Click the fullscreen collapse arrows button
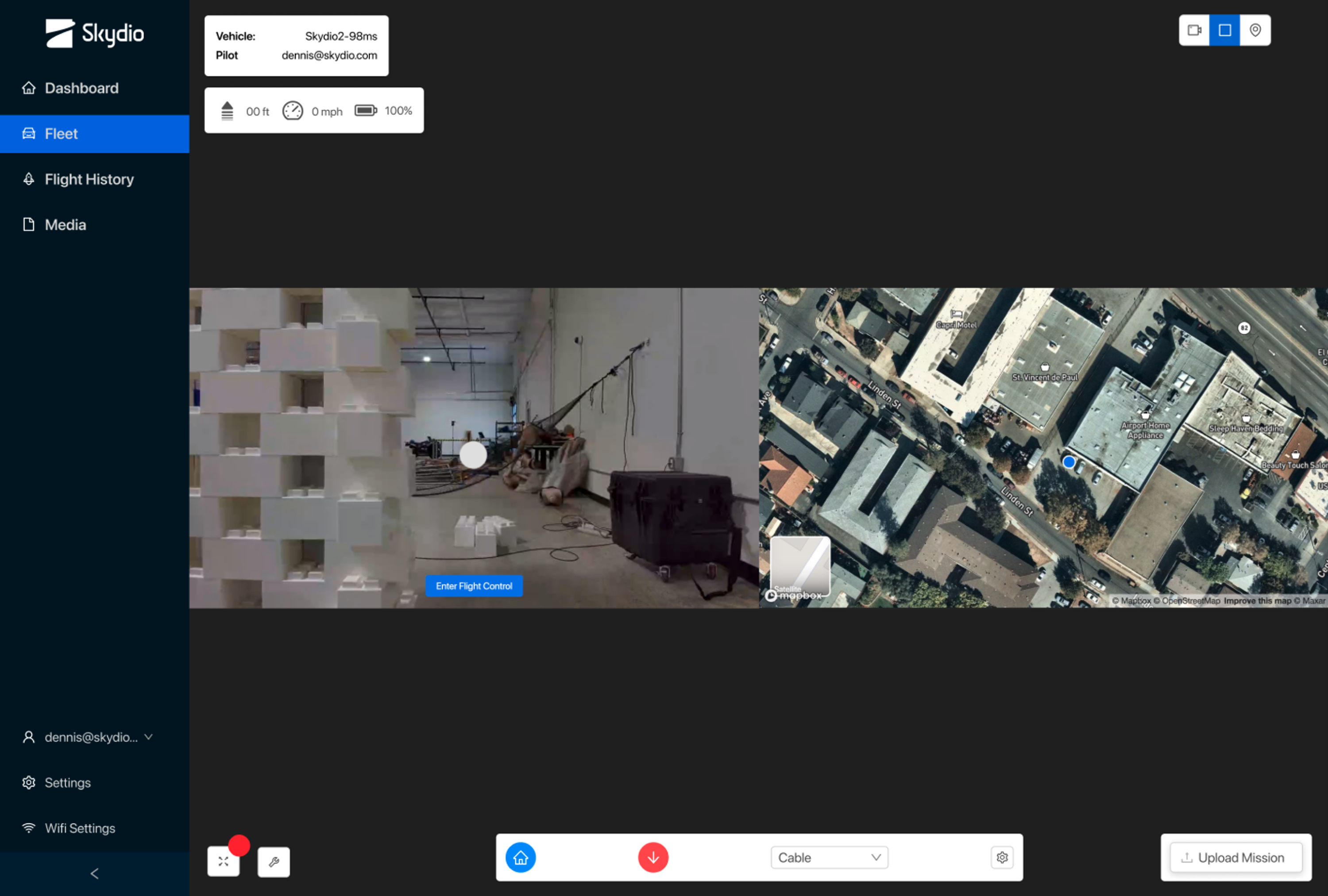 (x=224, y=862)
